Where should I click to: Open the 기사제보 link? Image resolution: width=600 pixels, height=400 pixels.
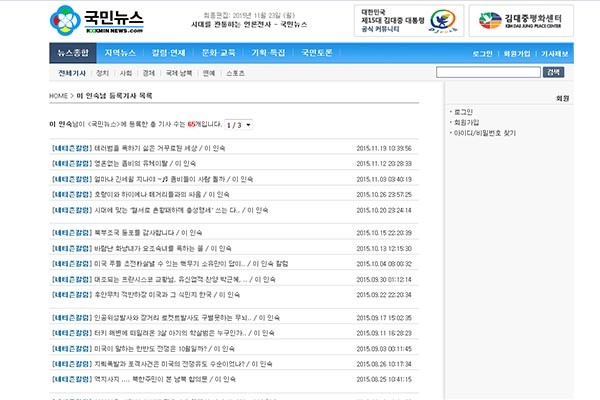tap(554, 54)
